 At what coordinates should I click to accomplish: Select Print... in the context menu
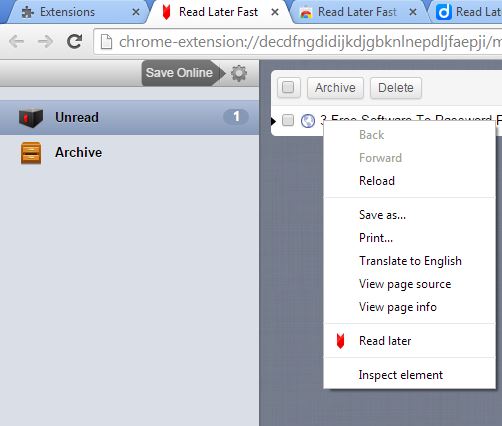point(410,238)
